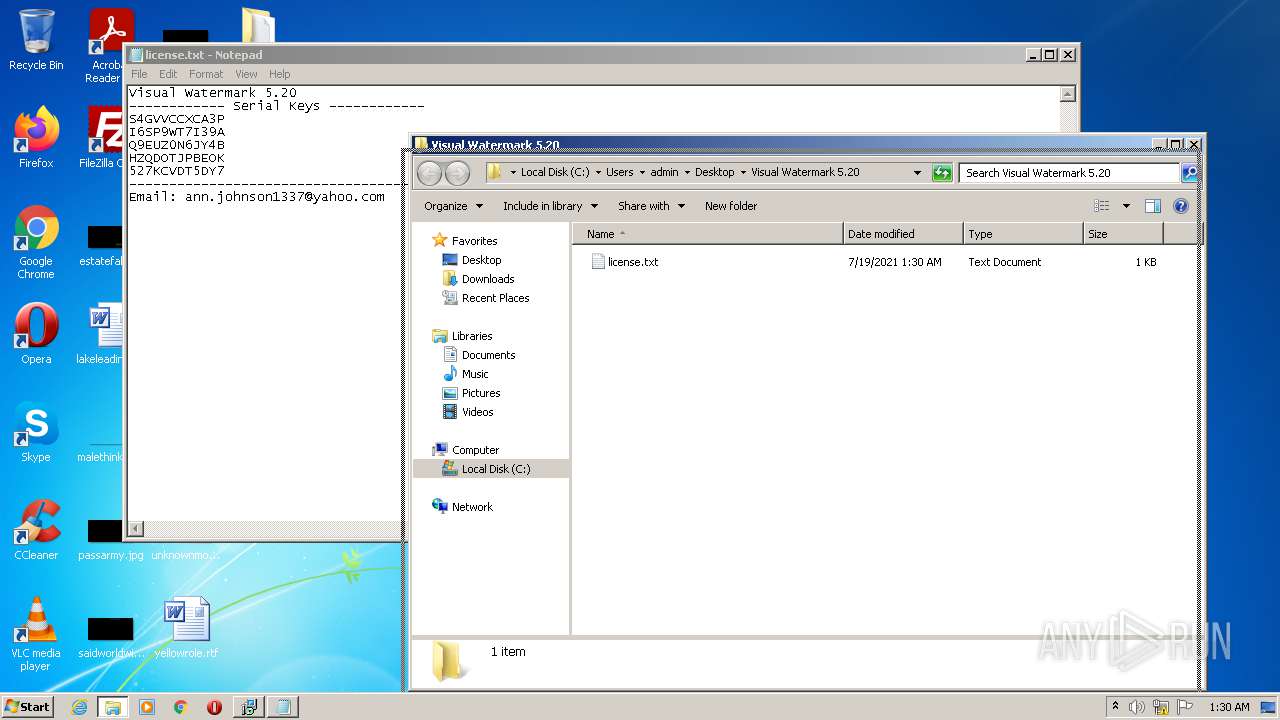Click Desktop in address breadcrumb

click(x=715, y=173)
